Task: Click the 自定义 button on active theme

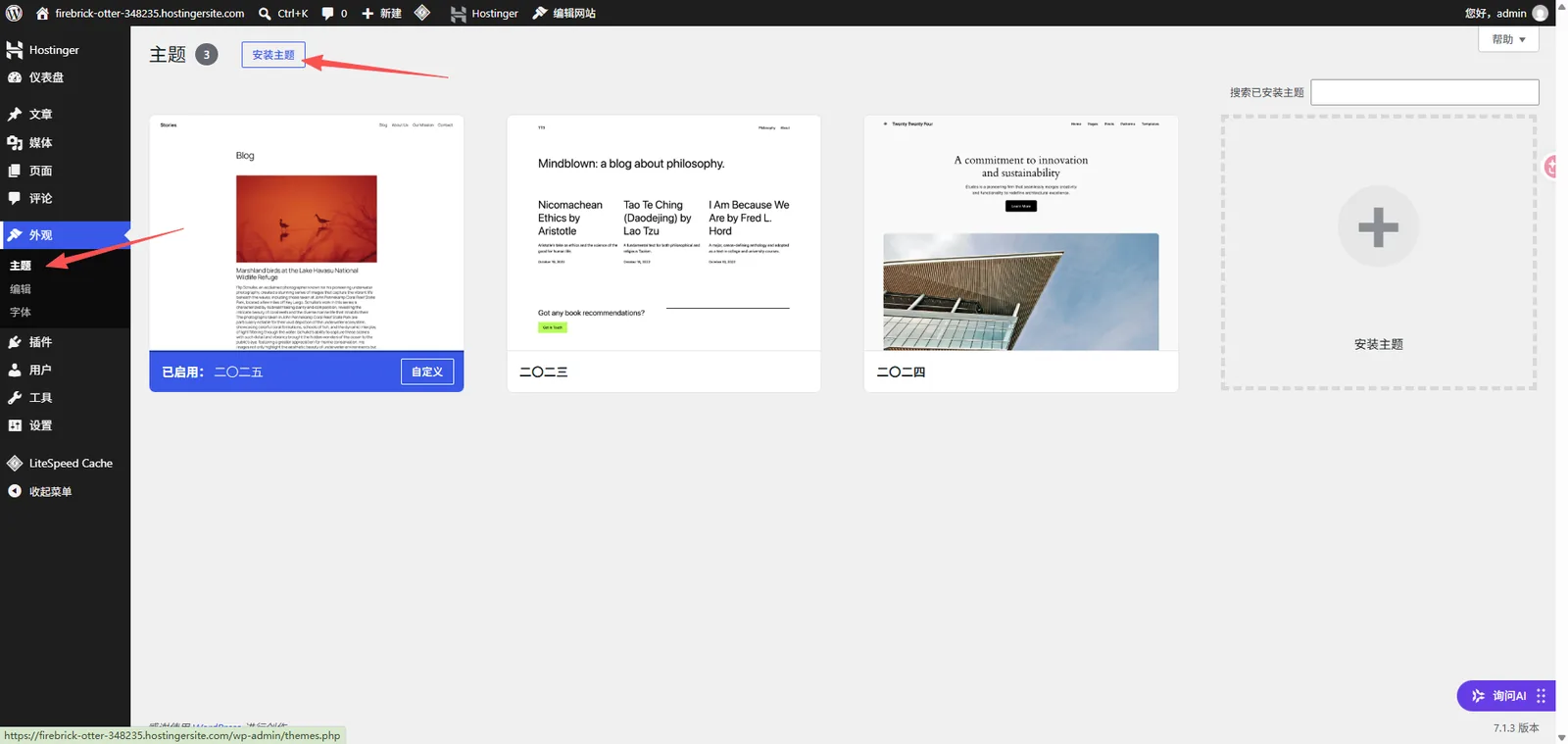Action: tap(427, 372)
